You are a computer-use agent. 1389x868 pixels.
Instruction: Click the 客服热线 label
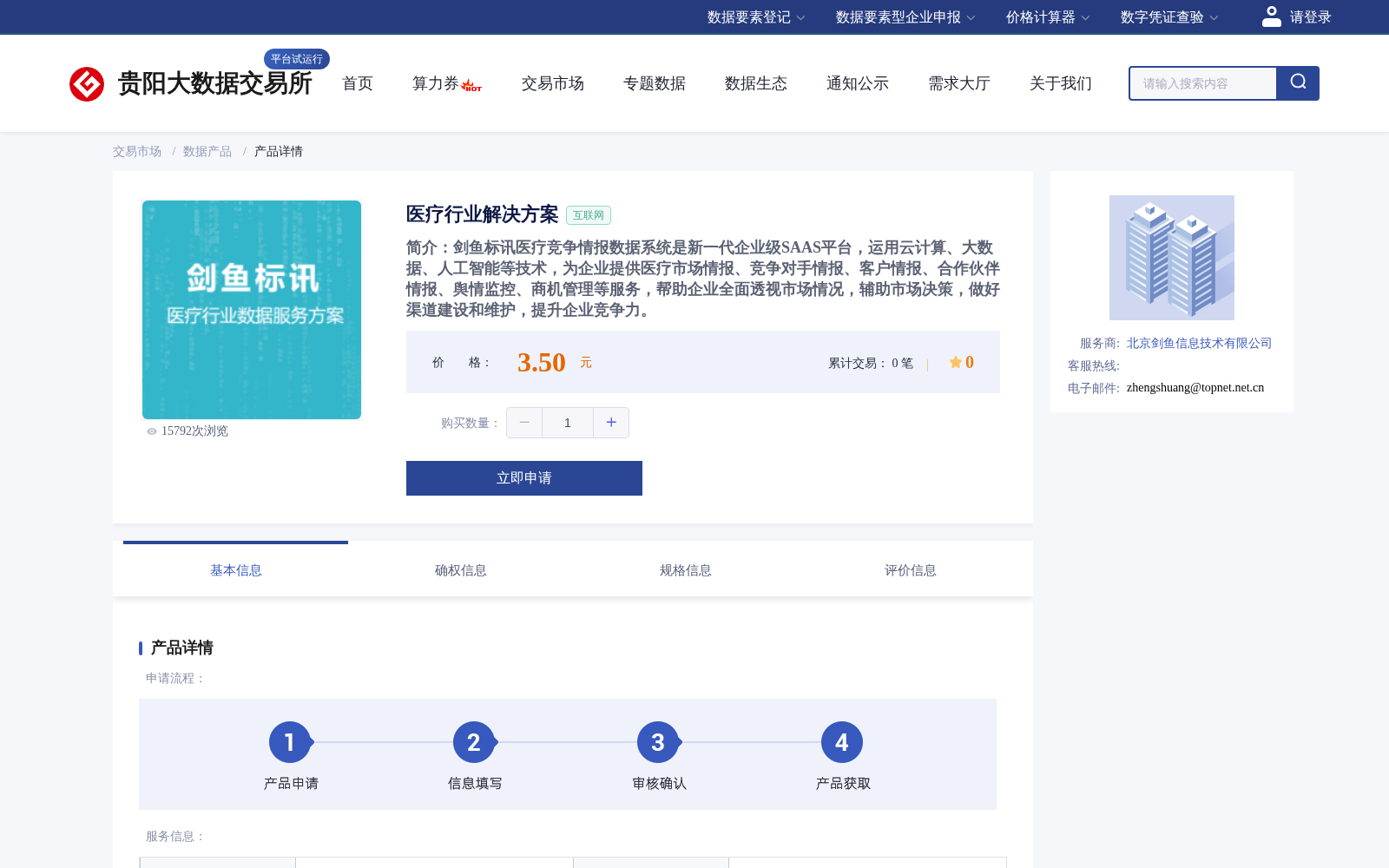(x=1094, y=365)
